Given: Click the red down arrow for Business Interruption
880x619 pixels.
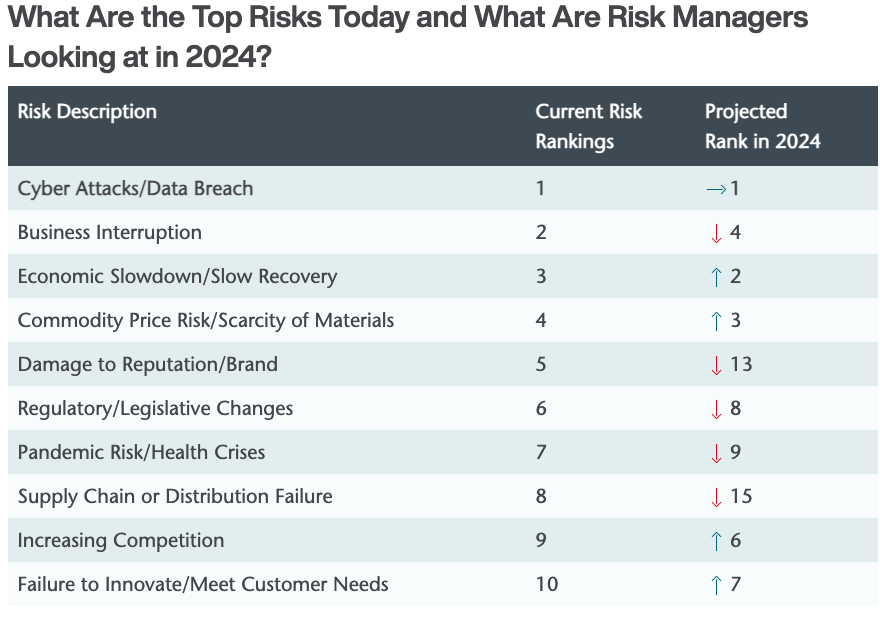Looking at the screenshot, I should click(716, 233).
